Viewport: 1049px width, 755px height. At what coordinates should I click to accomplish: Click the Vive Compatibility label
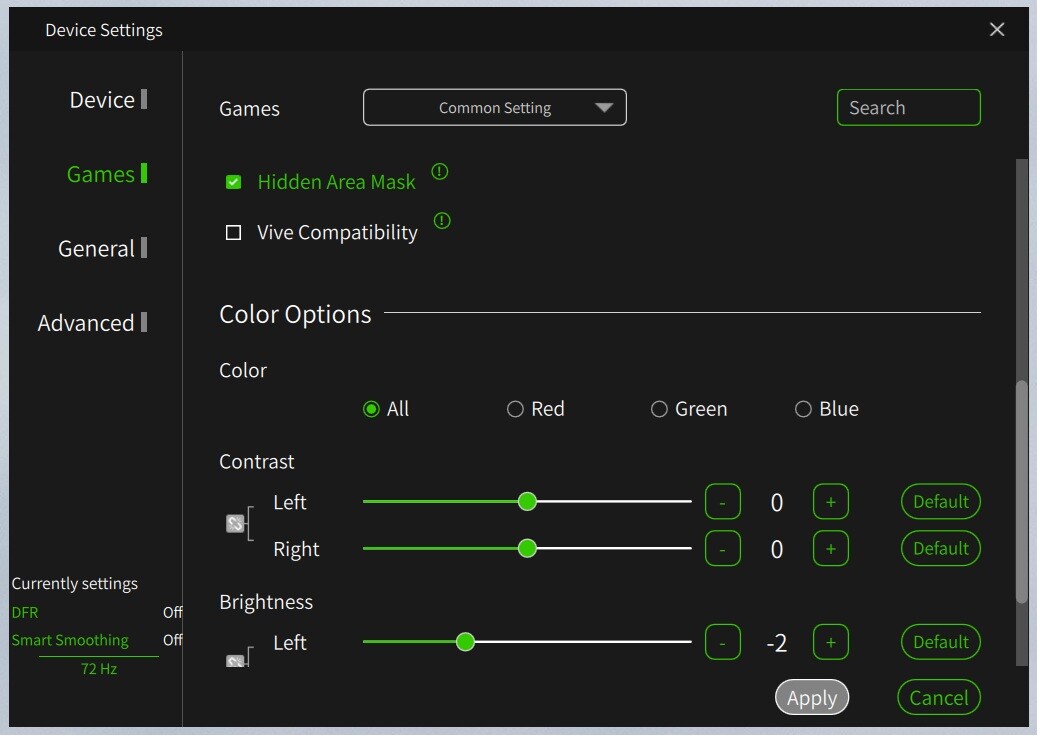click(337, 233)
